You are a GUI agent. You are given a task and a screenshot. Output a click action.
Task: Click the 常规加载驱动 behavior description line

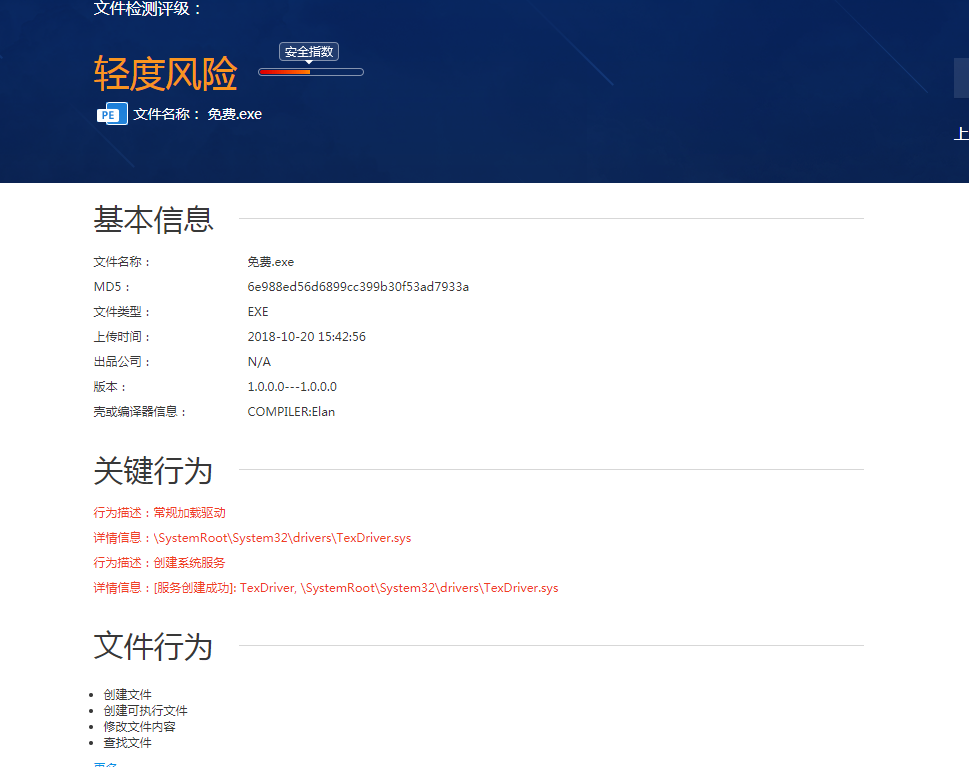click(160, 513)
